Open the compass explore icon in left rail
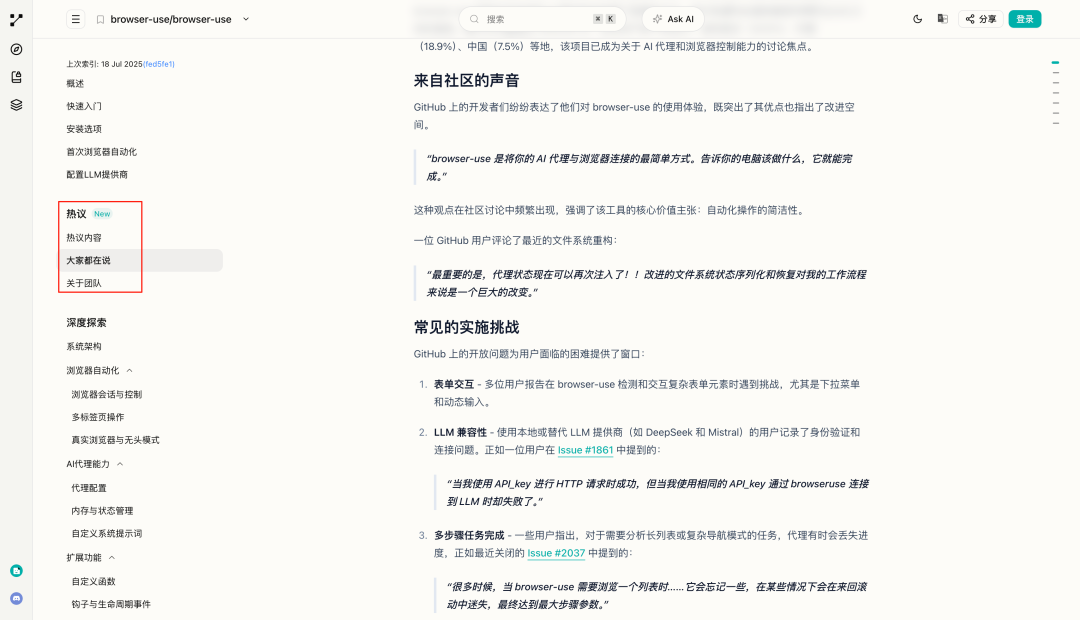This screenshot has height=620, width=1080. coord(15,46)
